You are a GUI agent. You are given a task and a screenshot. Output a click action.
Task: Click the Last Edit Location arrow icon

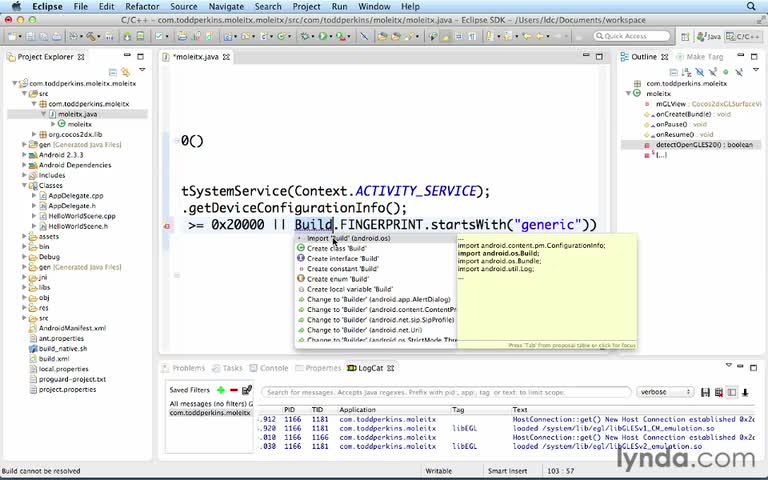pyautogui.click(x=527, y=36)
